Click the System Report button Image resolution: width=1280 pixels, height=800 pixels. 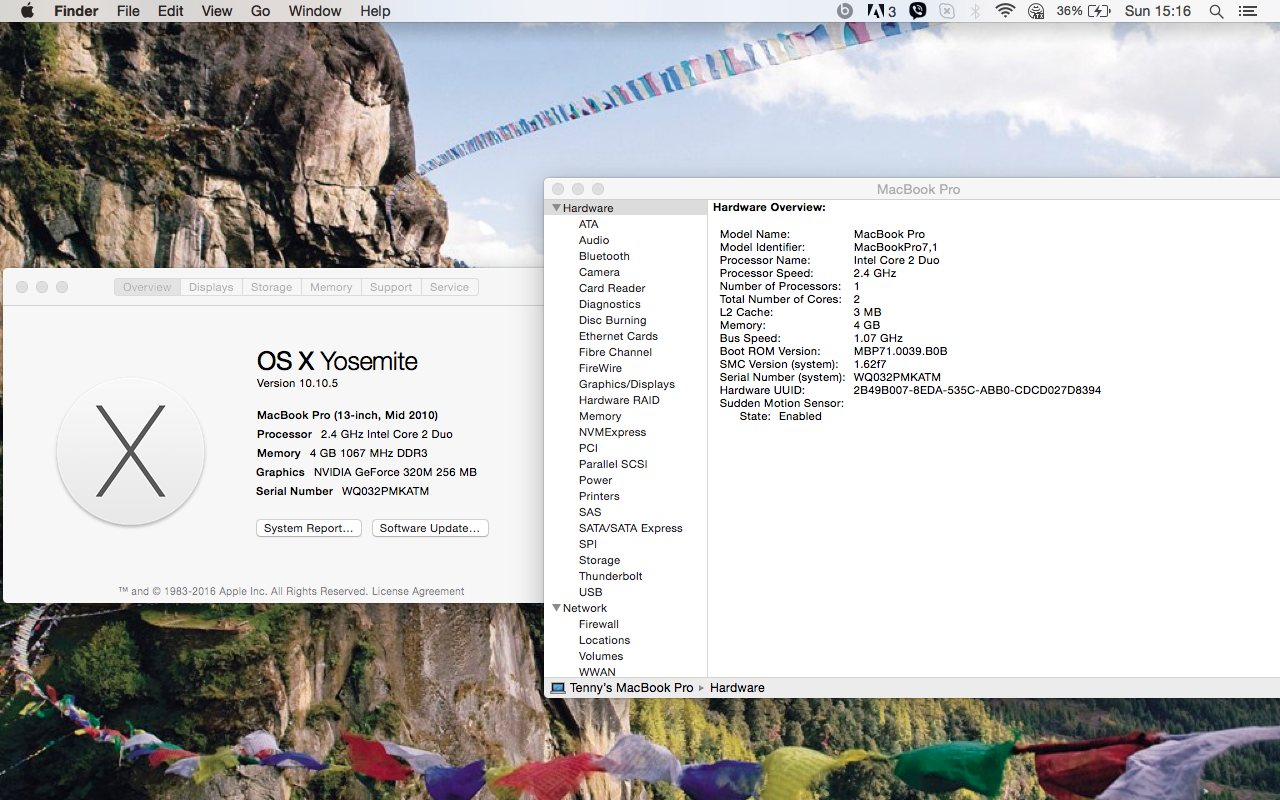(x=308, y=528)
